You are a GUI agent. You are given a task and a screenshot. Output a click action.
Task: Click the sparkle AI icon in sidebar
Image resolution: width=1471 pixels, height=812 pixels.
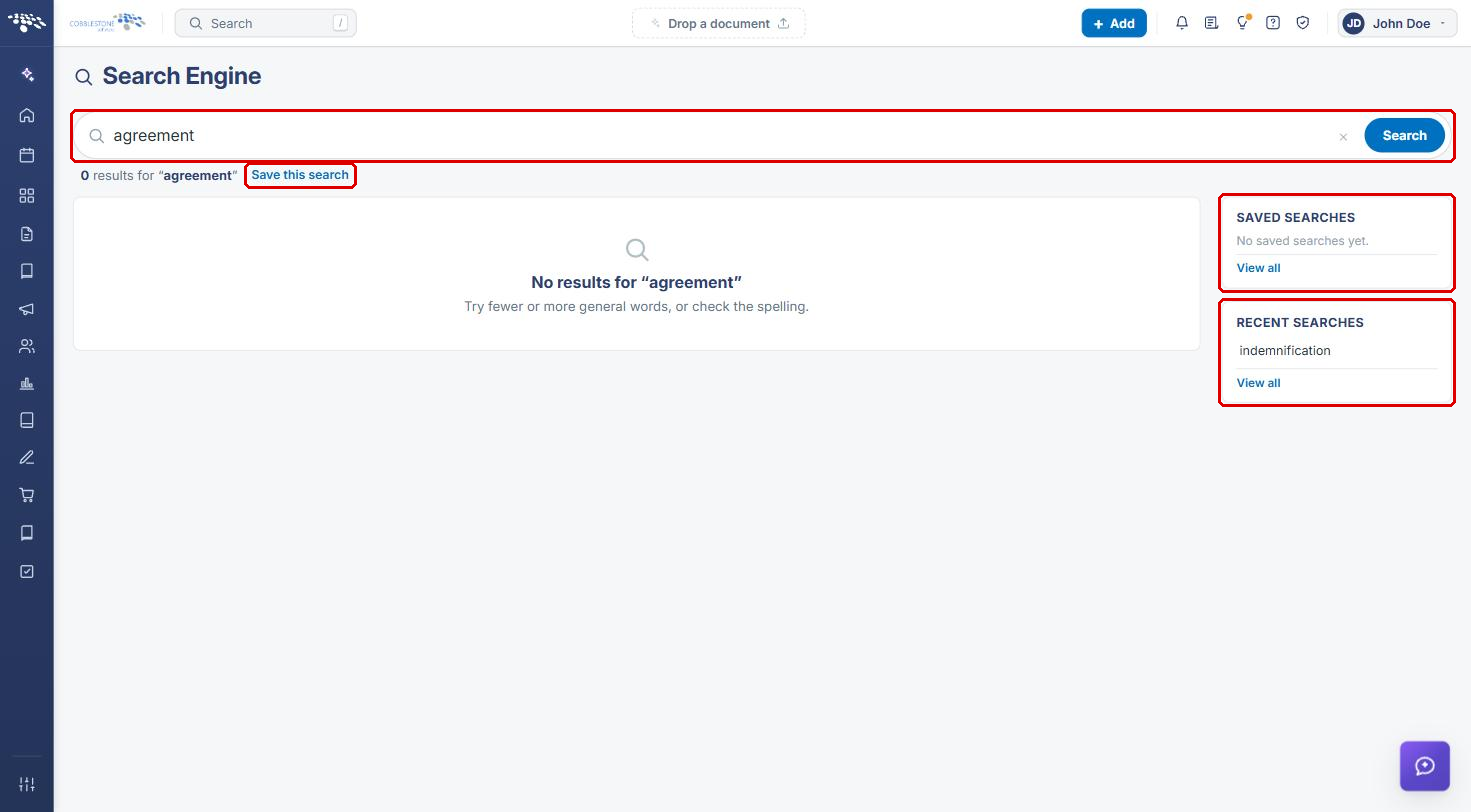click(x=27, y=75)
